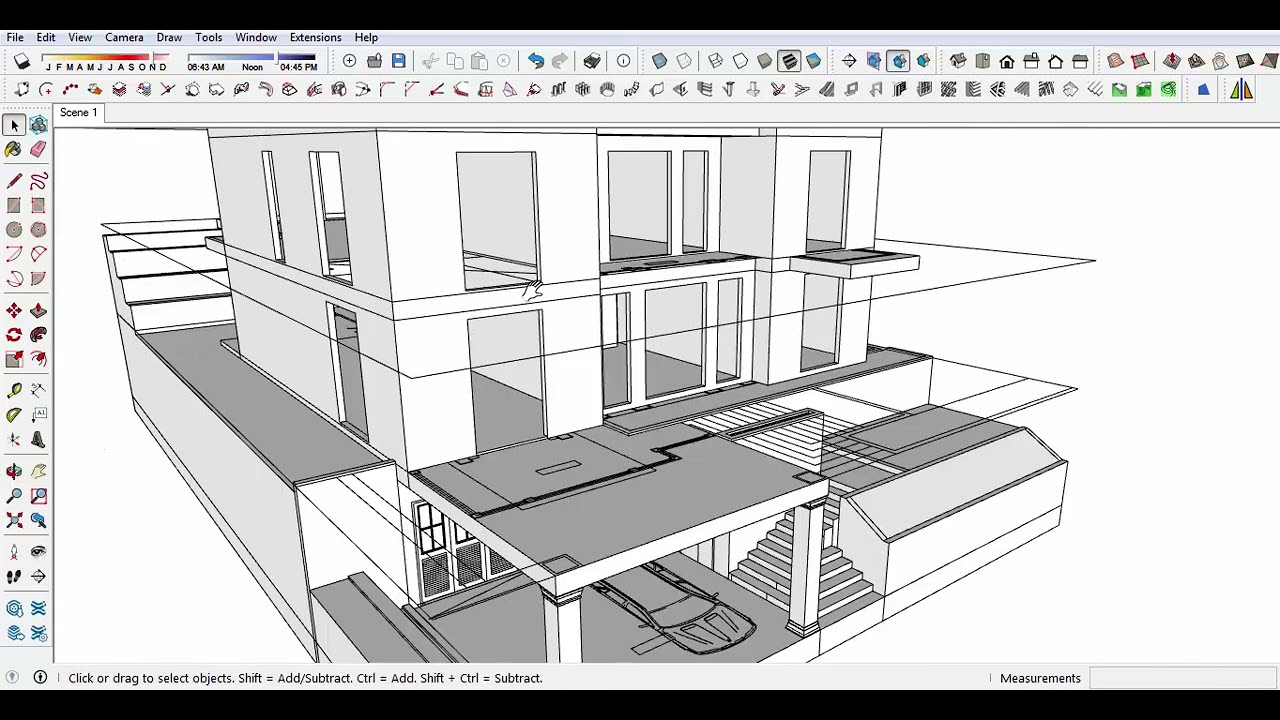Activate the Make Component tool
This screenshot has height=720, width=1280.
[x=38, y=125]
